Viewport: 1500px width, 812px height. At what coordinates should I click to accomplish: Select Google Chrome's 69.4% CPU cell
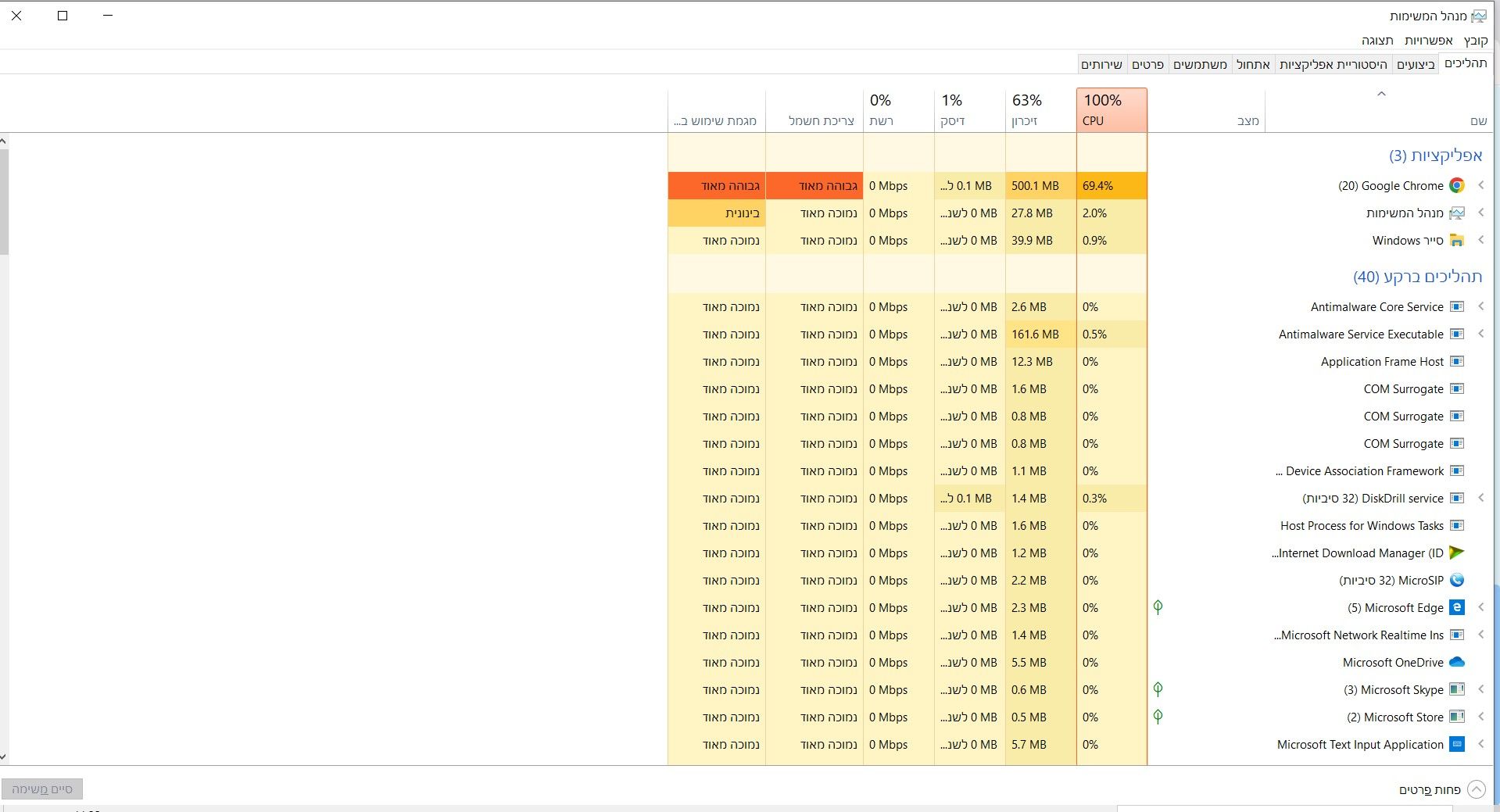click(1112, 185)
